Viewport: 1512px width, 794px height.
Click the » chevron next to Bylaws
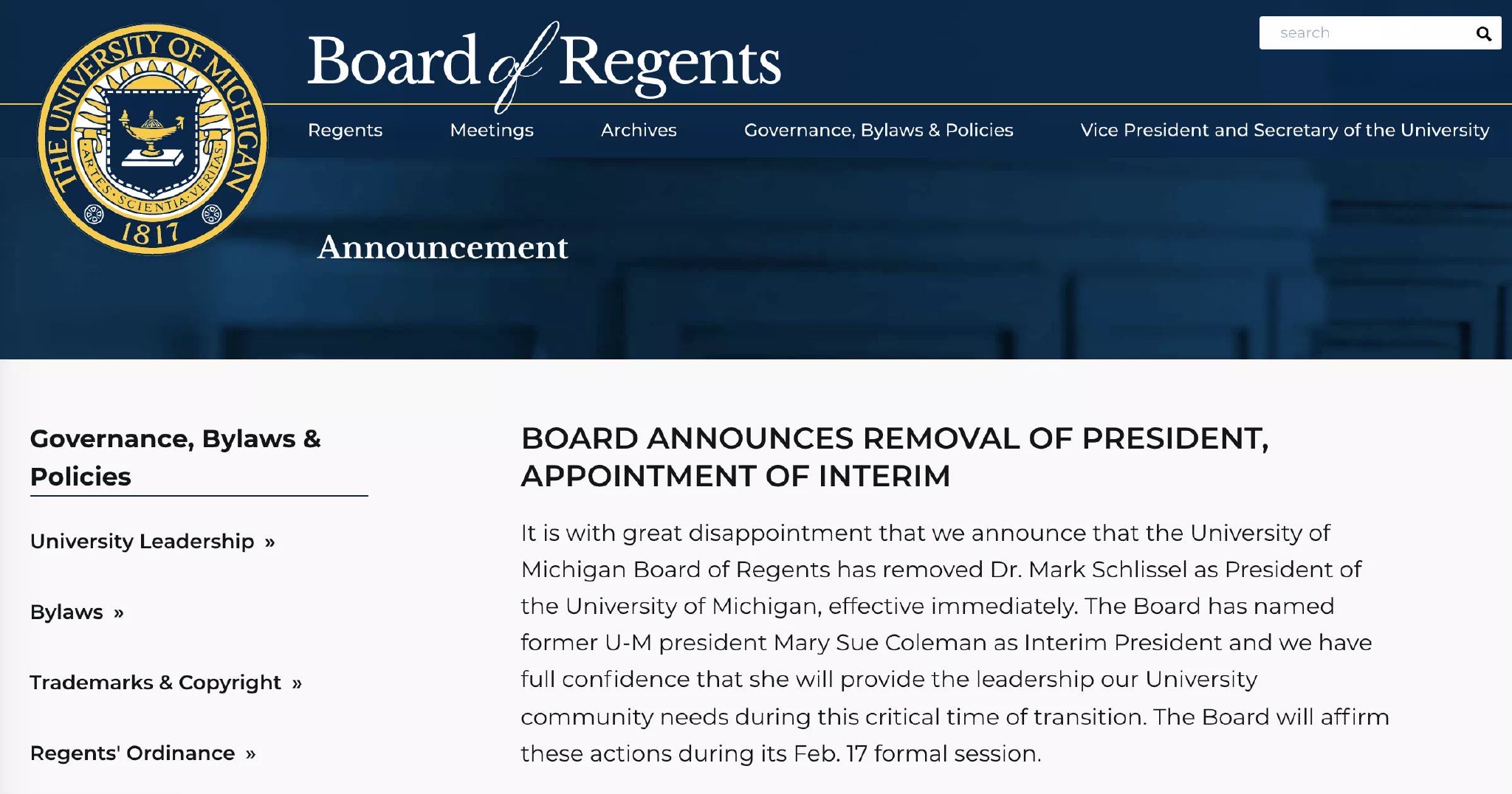[x=119, y=613]
